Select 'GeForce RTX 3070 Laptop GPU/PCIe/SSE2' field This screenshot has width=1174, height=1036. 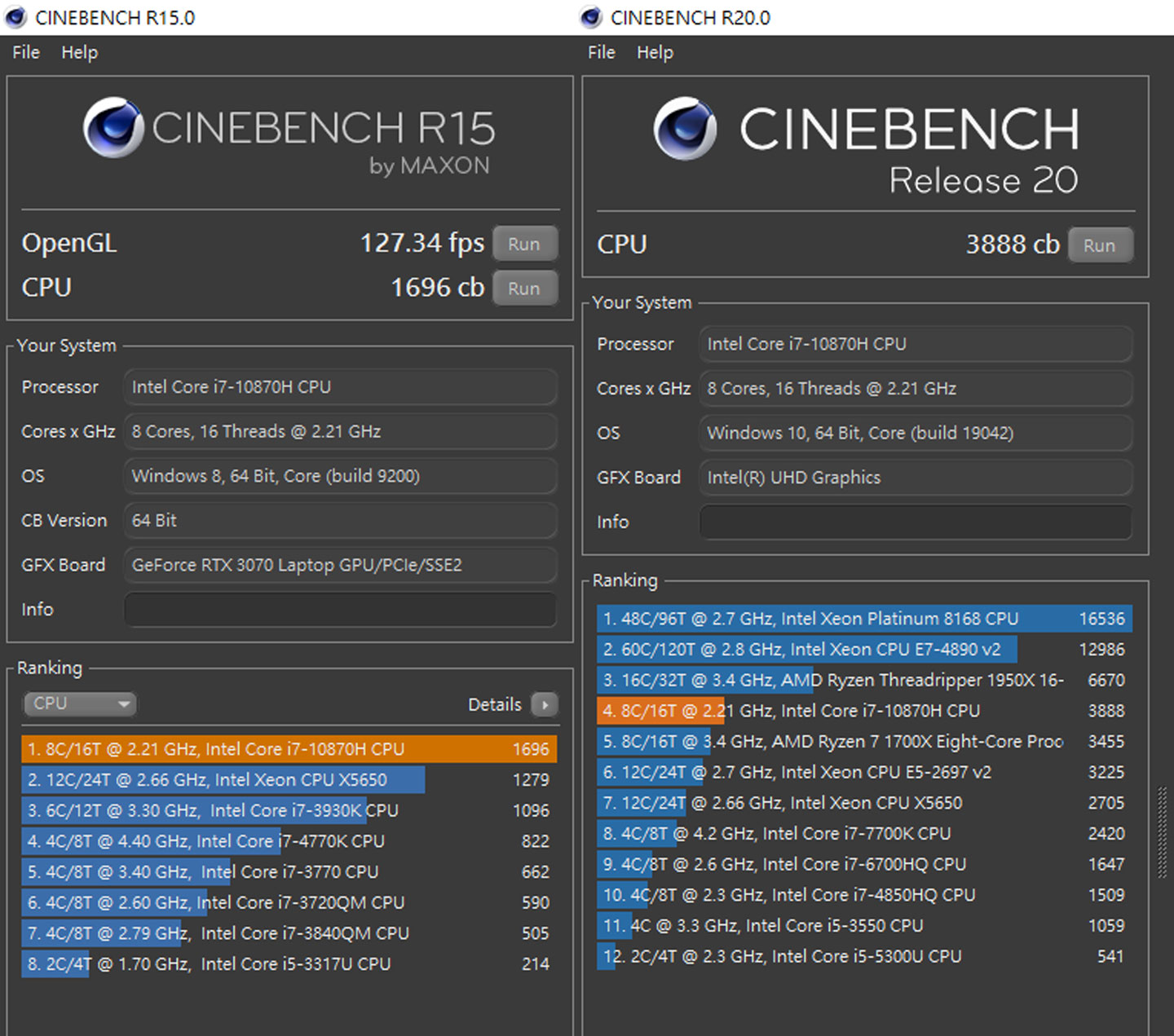tap(341, 565)
